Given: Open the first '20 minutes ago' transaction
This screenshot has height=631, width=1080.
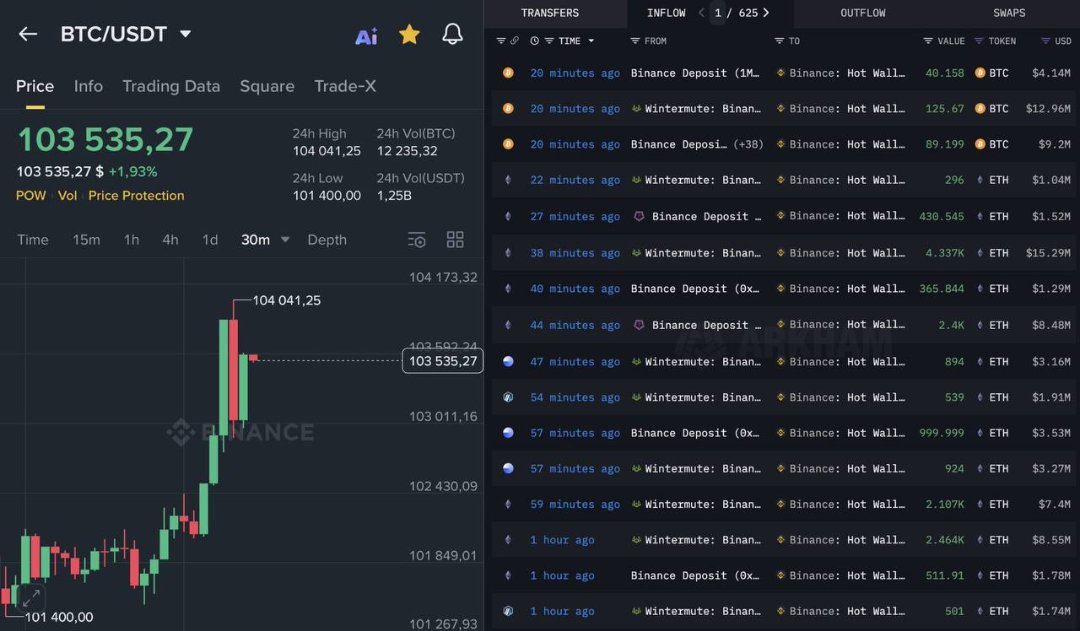Looking at the screenshot, I should 575,73.
